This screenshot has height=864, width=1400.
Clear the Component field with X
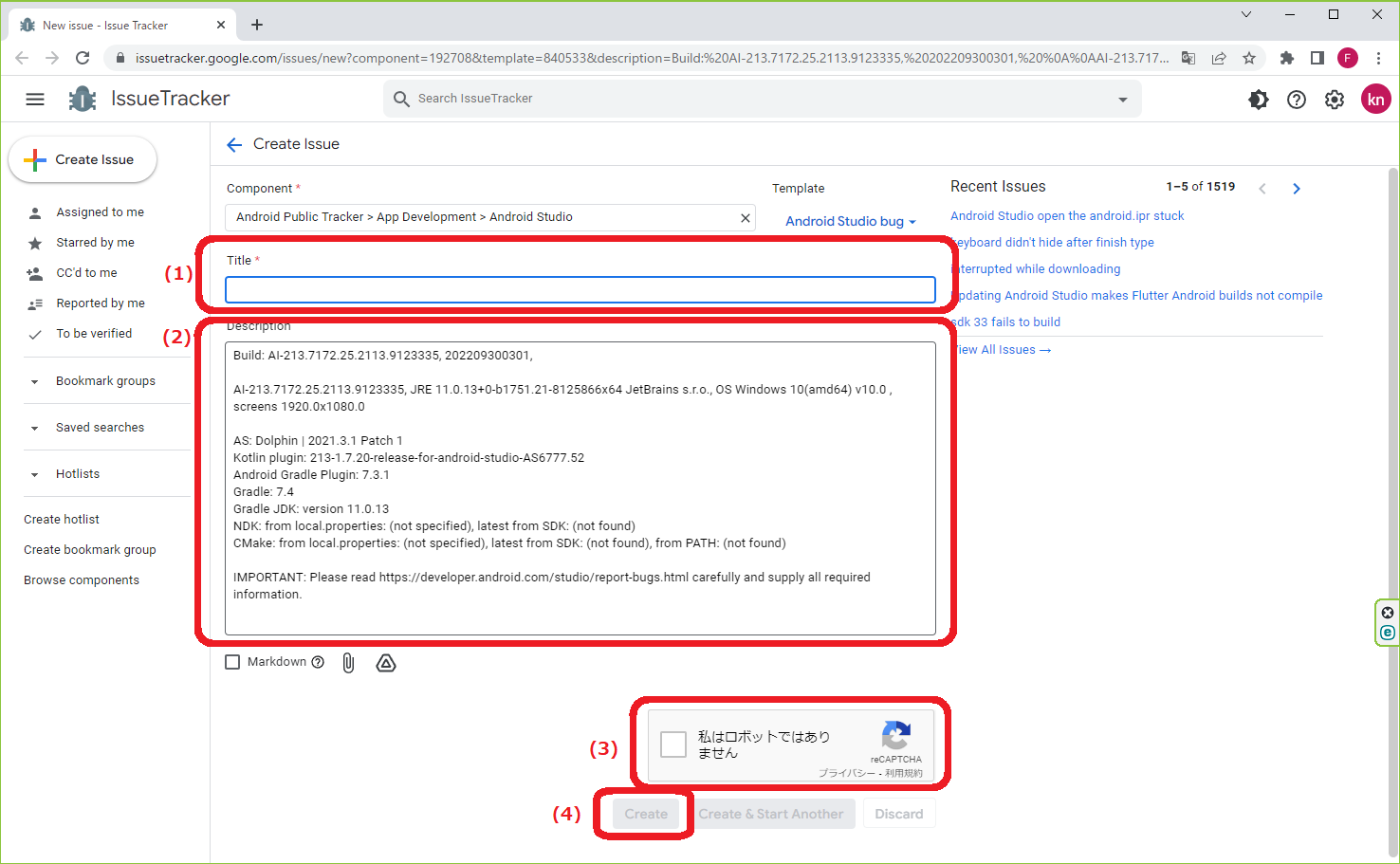coord(746,218)
